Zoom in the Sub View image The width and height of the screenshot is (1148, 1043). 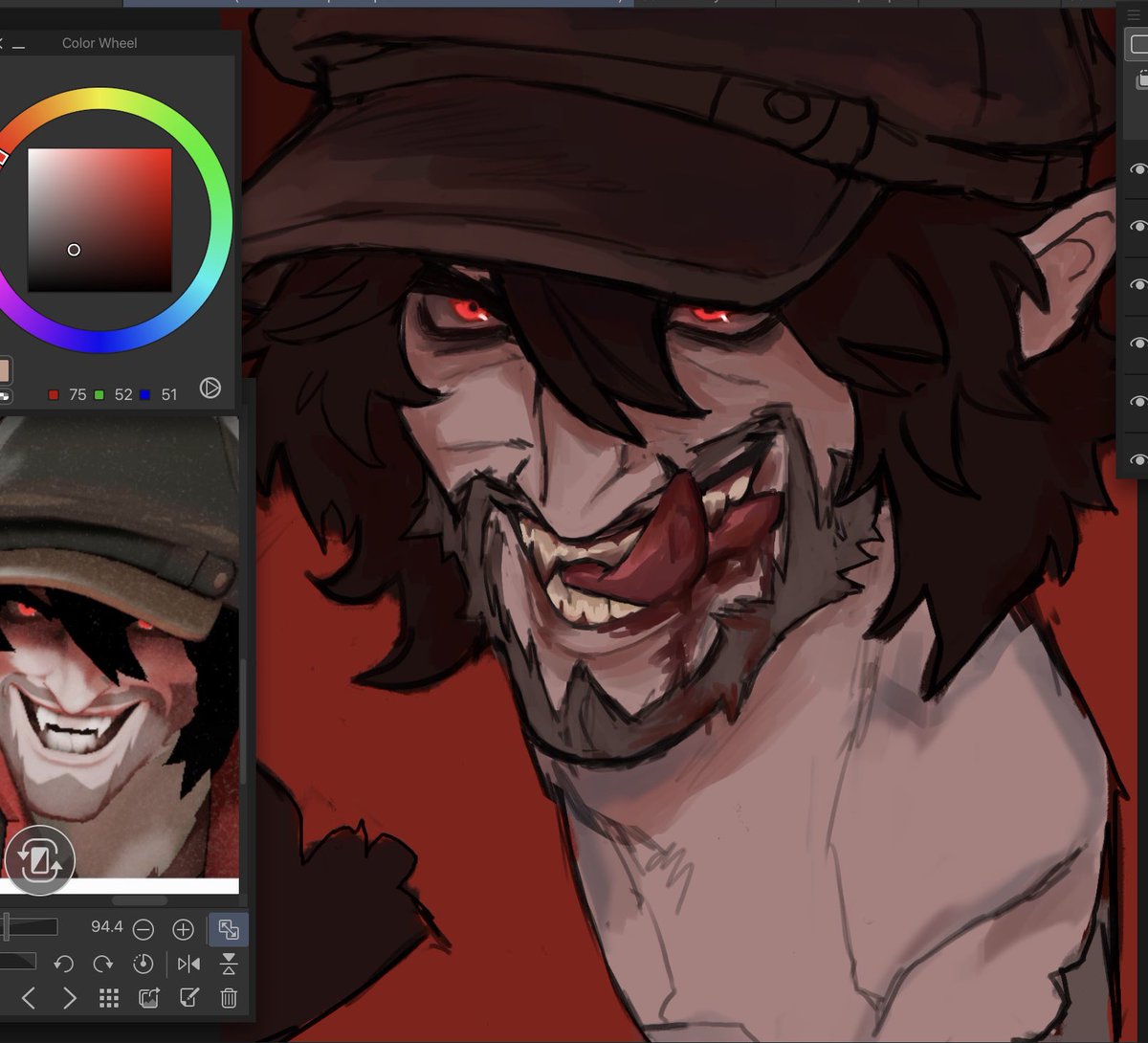click(x=183, y=929)
